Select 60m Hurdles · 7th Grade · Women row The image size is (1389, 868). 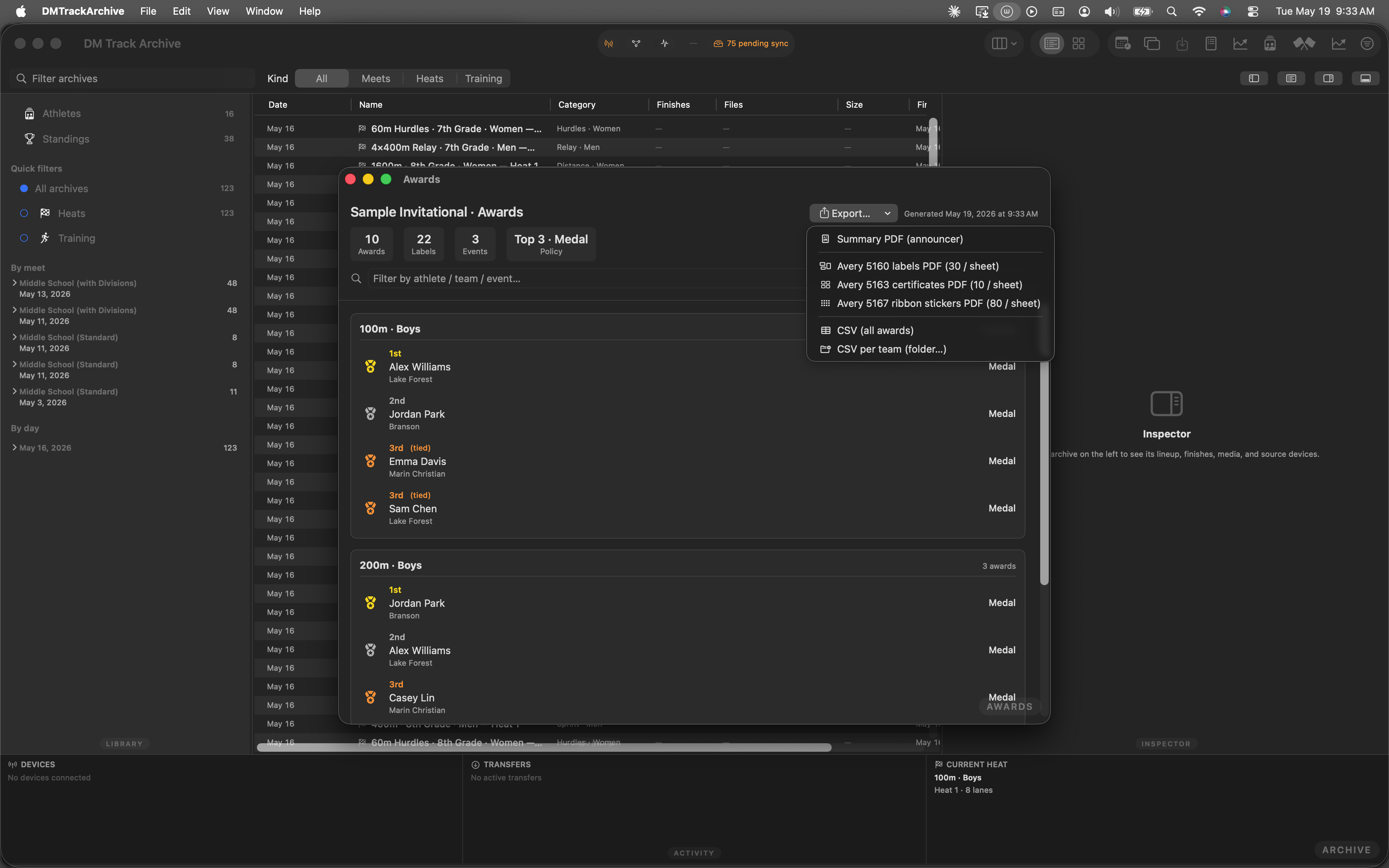coord(597,129)
